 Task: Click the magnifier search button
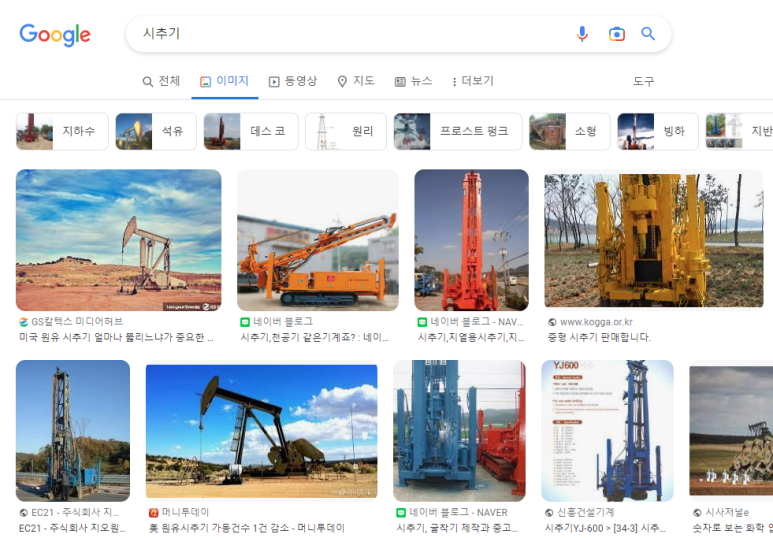coord(648,34)
